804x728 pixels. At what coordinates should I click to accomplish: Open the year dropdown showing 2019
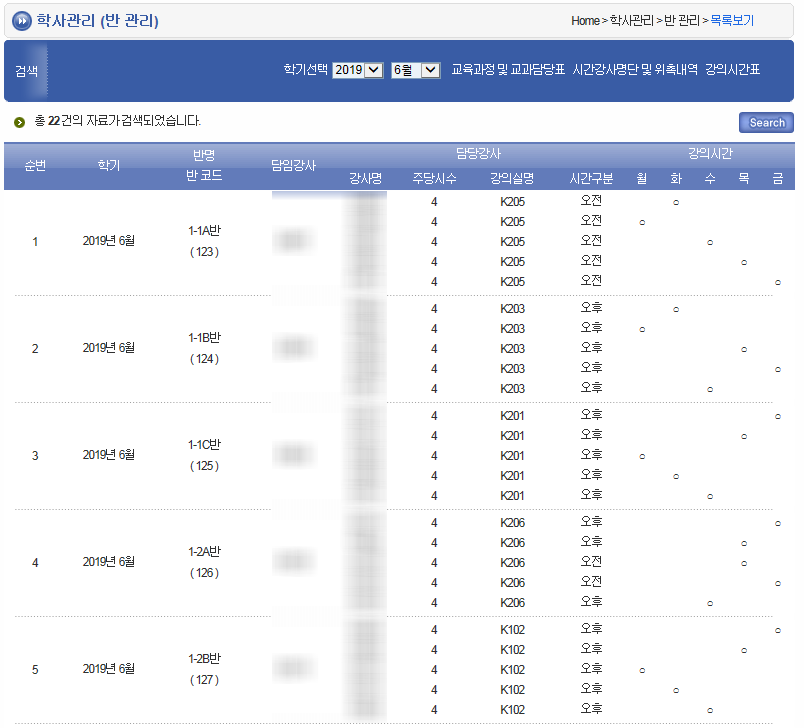tap(357, 70)
